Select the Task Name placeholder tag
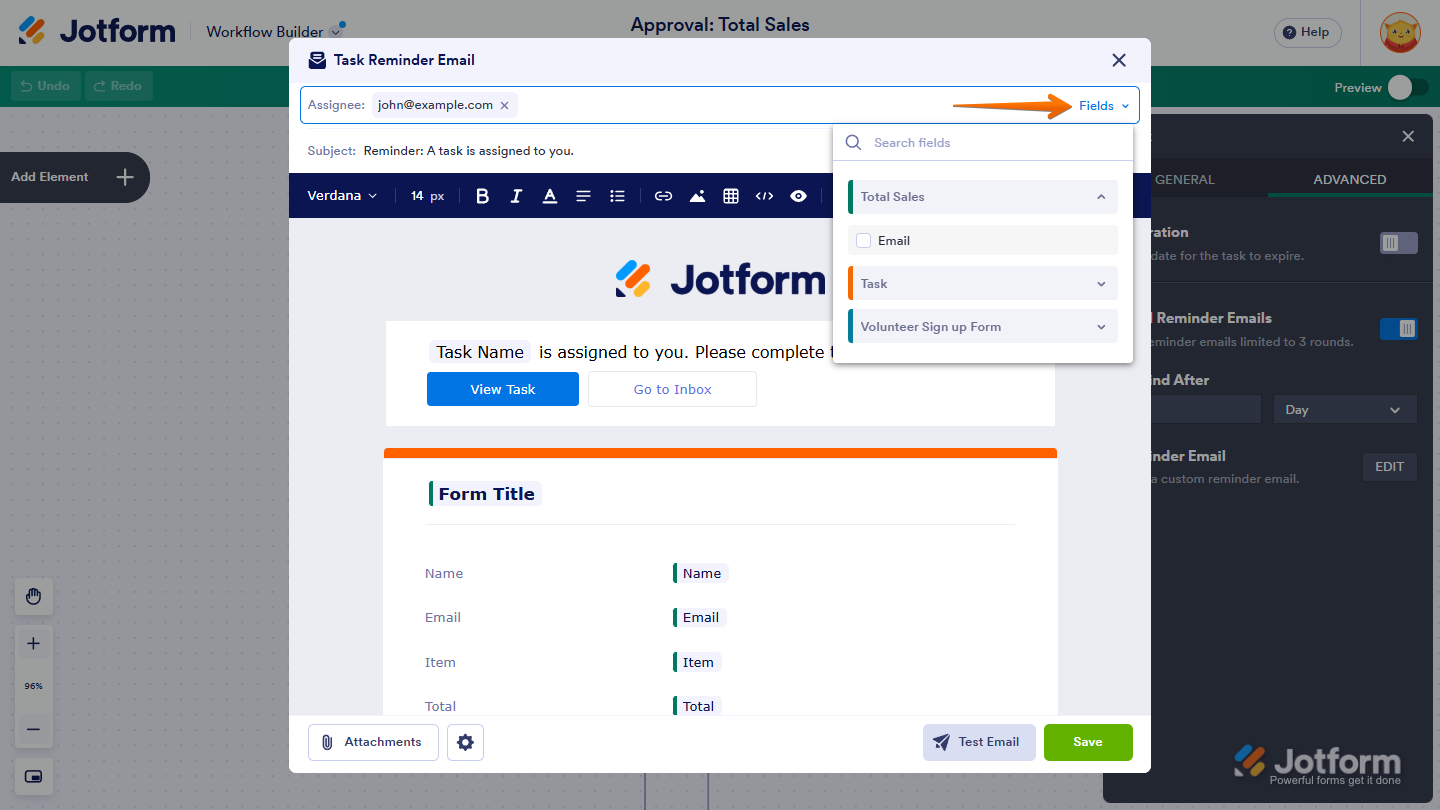The image size is (1440, 810). coord(480,352)
